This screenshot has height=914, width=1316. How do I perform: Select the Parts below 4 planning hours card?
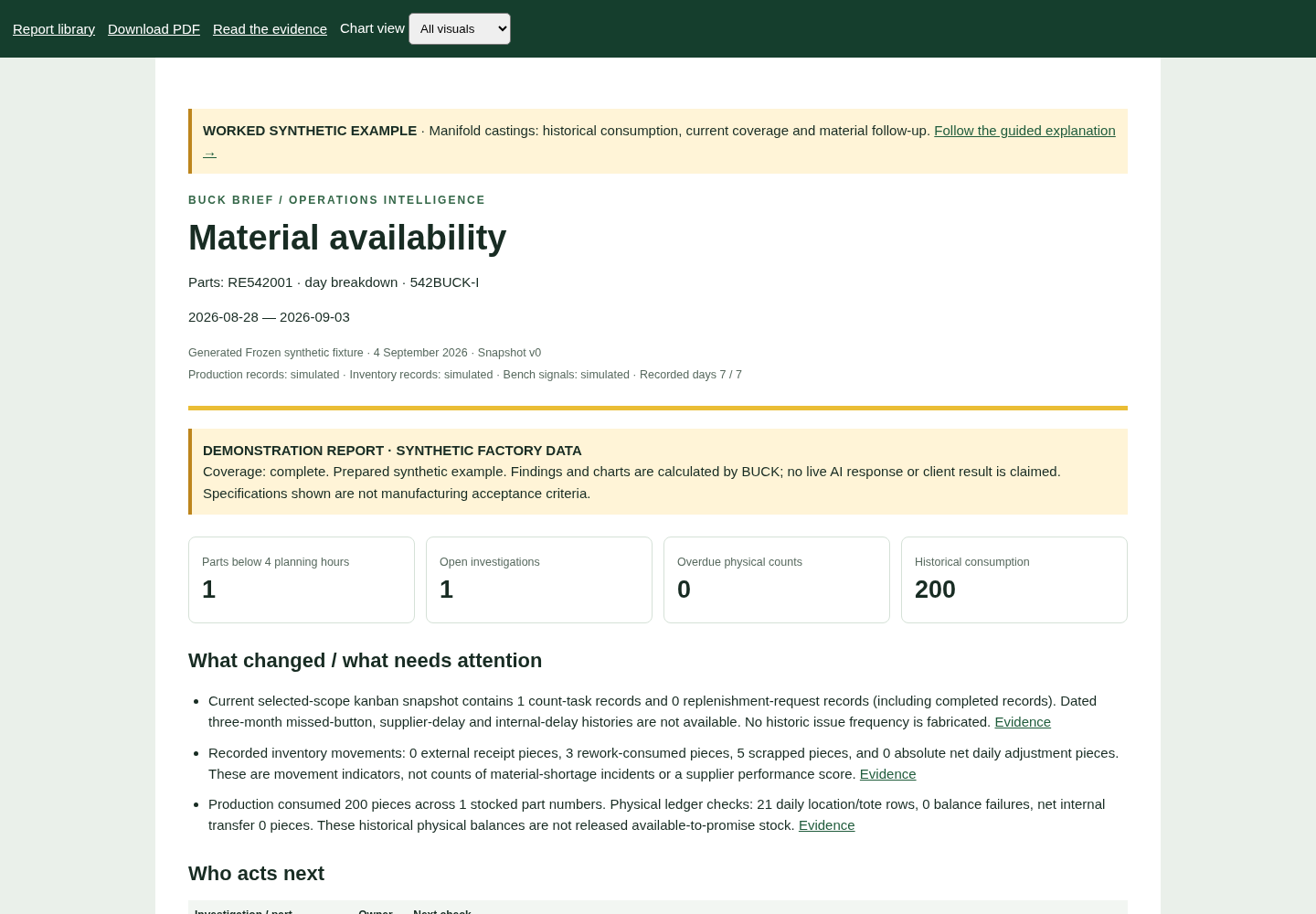[x=302, y=580]
